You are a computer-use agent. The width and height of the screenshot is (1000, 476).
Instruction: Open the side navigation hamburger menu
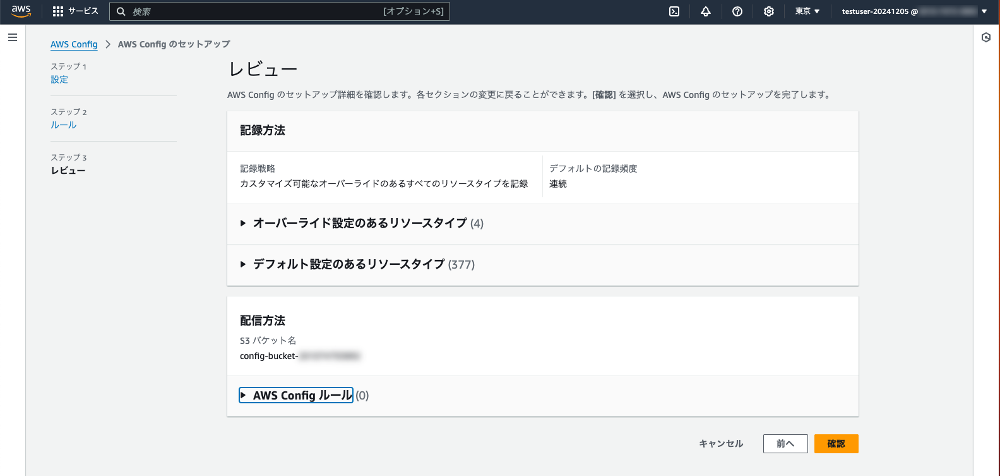click(x=12, y=38)
